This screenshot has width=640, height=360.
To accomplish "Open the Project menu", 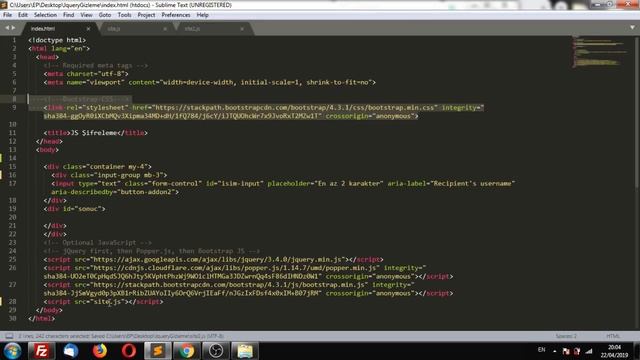I will coord(146,15).
